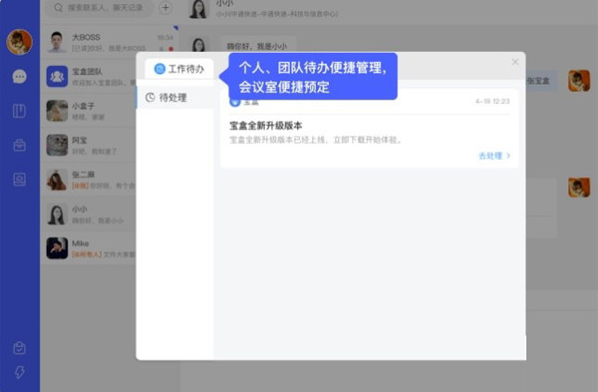
Task: Click the Mike contact avatar
Action: click(57, 248)
